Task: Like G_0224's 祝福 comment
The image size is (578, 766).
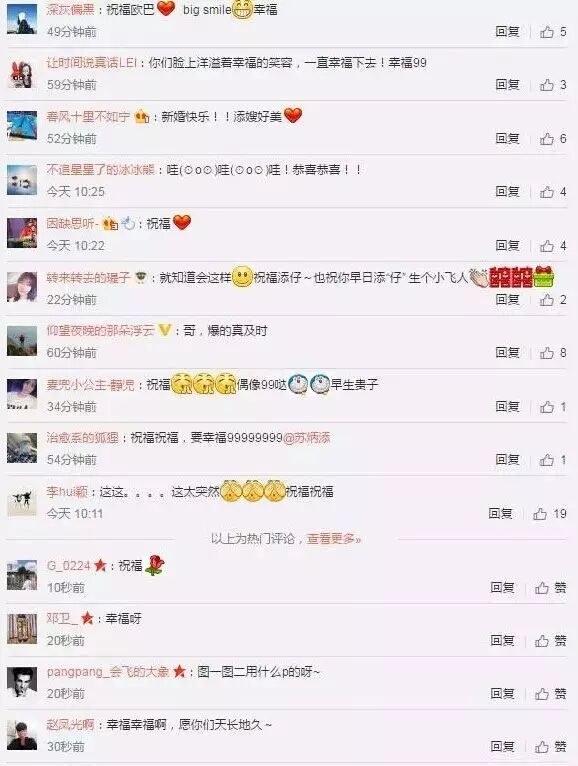Action: (x=542, y=587)
